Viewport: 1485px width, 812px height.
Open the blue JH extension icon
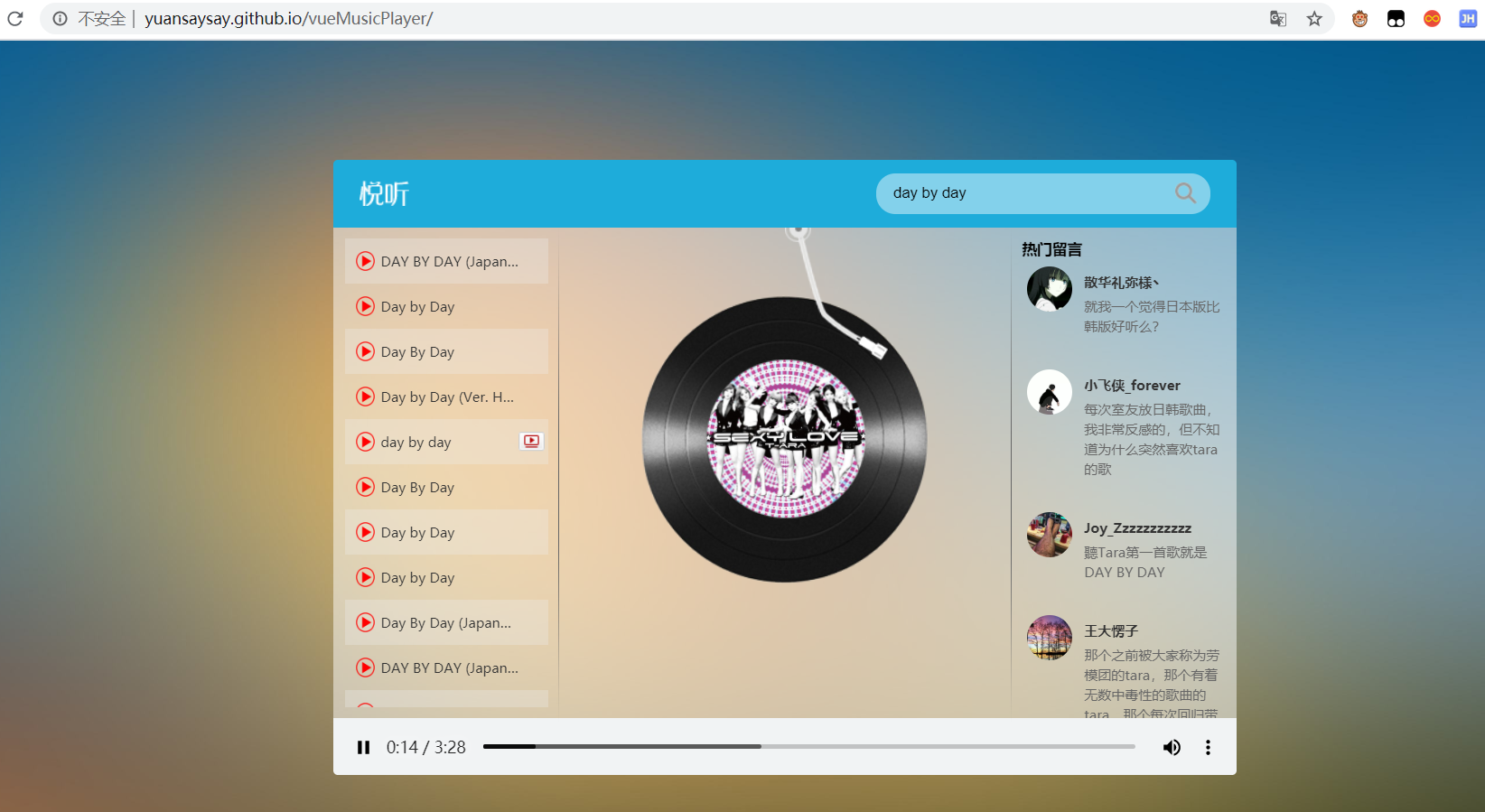1468,18
